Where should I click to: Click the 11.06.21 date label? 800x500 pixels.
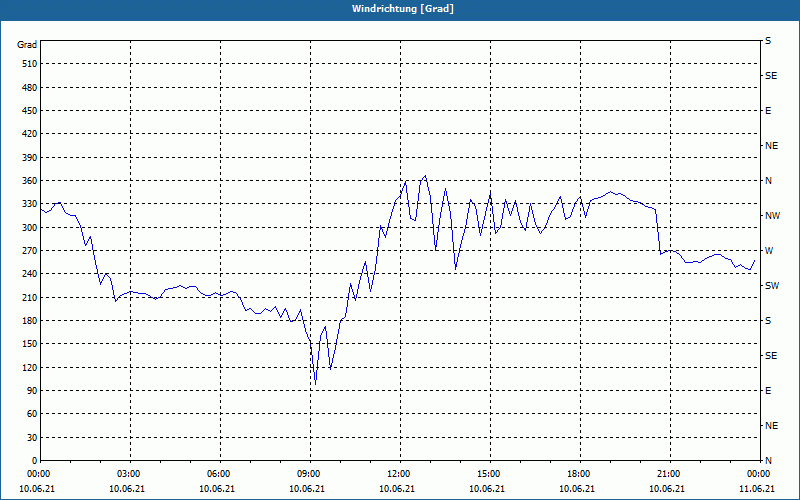point(757,489)
